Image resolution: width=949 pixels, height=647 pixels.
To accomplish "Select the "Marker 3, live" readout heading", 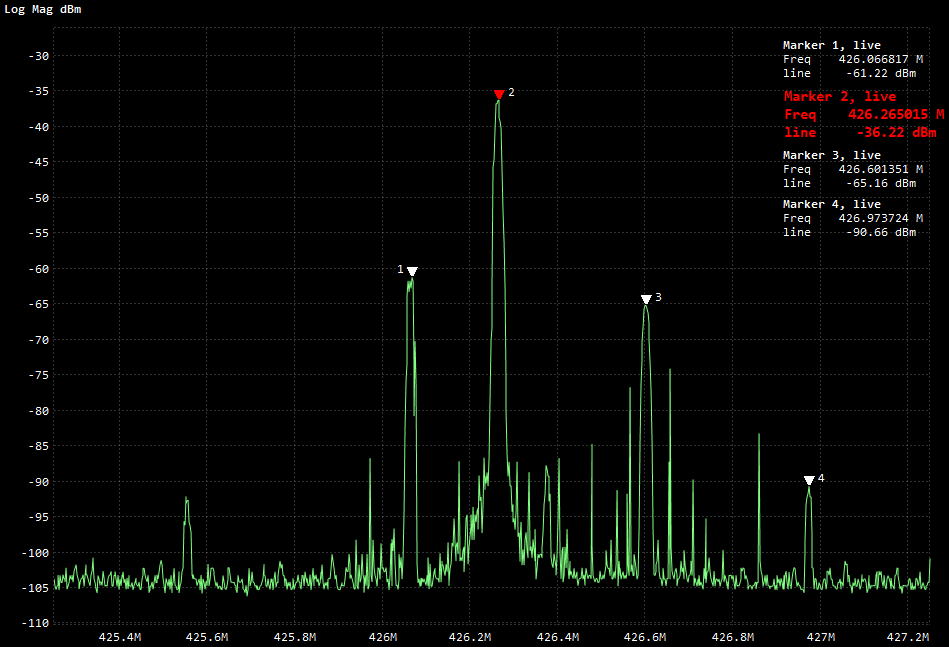I will (831, 155).
